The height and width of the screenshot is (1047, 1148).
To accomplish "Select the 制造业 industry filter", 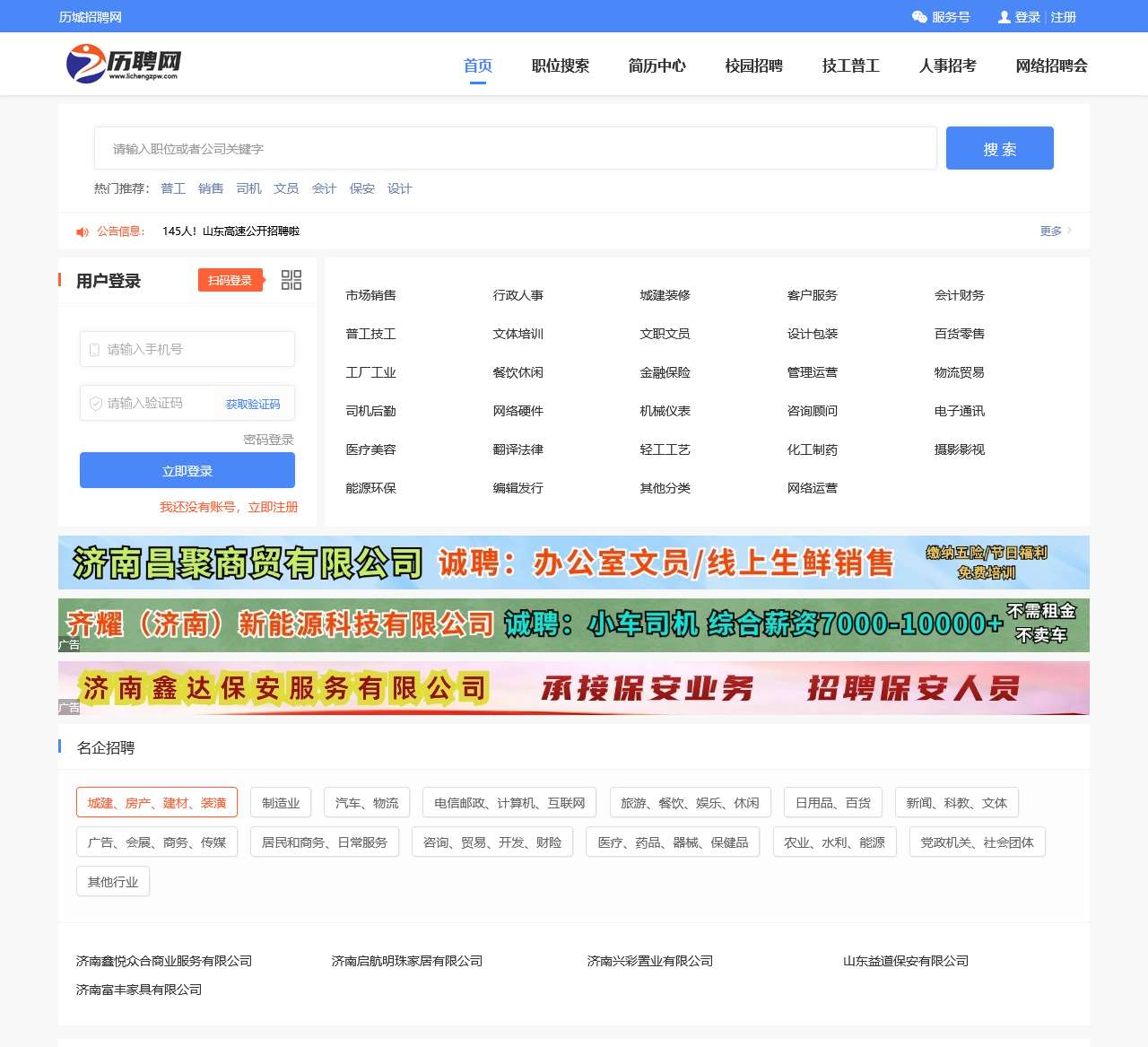I will [x=280, y=802].
